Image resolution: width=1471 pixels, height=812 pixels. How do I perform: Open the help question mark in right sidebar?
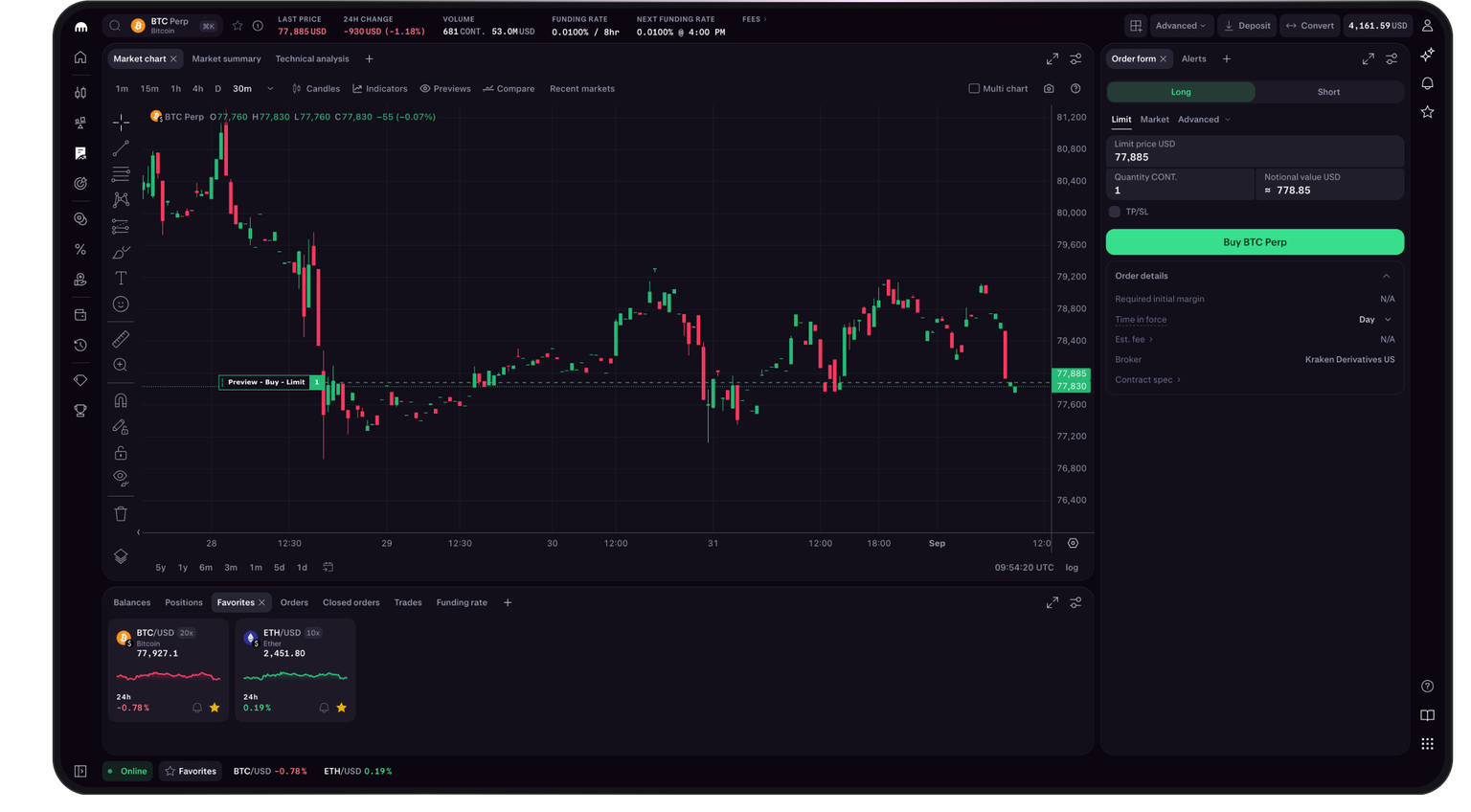tap(1427, 687)
